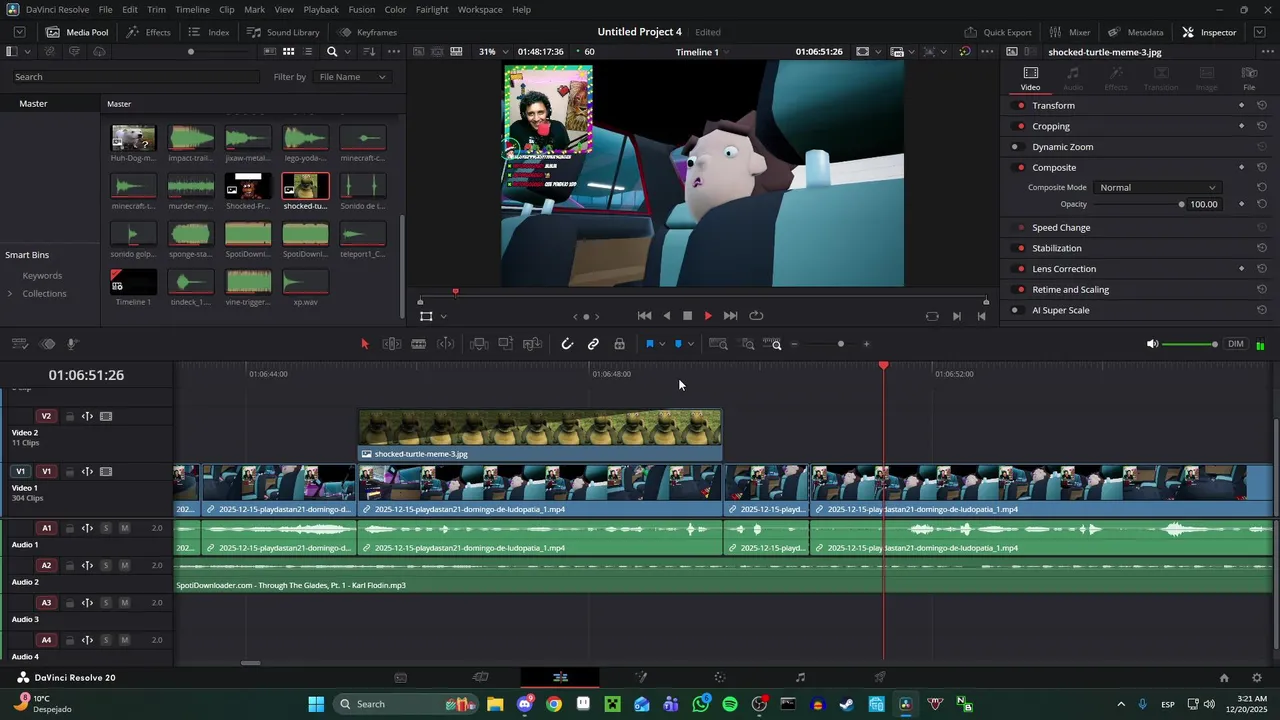The image size is (1280, 720).
Task: Open the Fairlight menu
Action: pos(432,9)
